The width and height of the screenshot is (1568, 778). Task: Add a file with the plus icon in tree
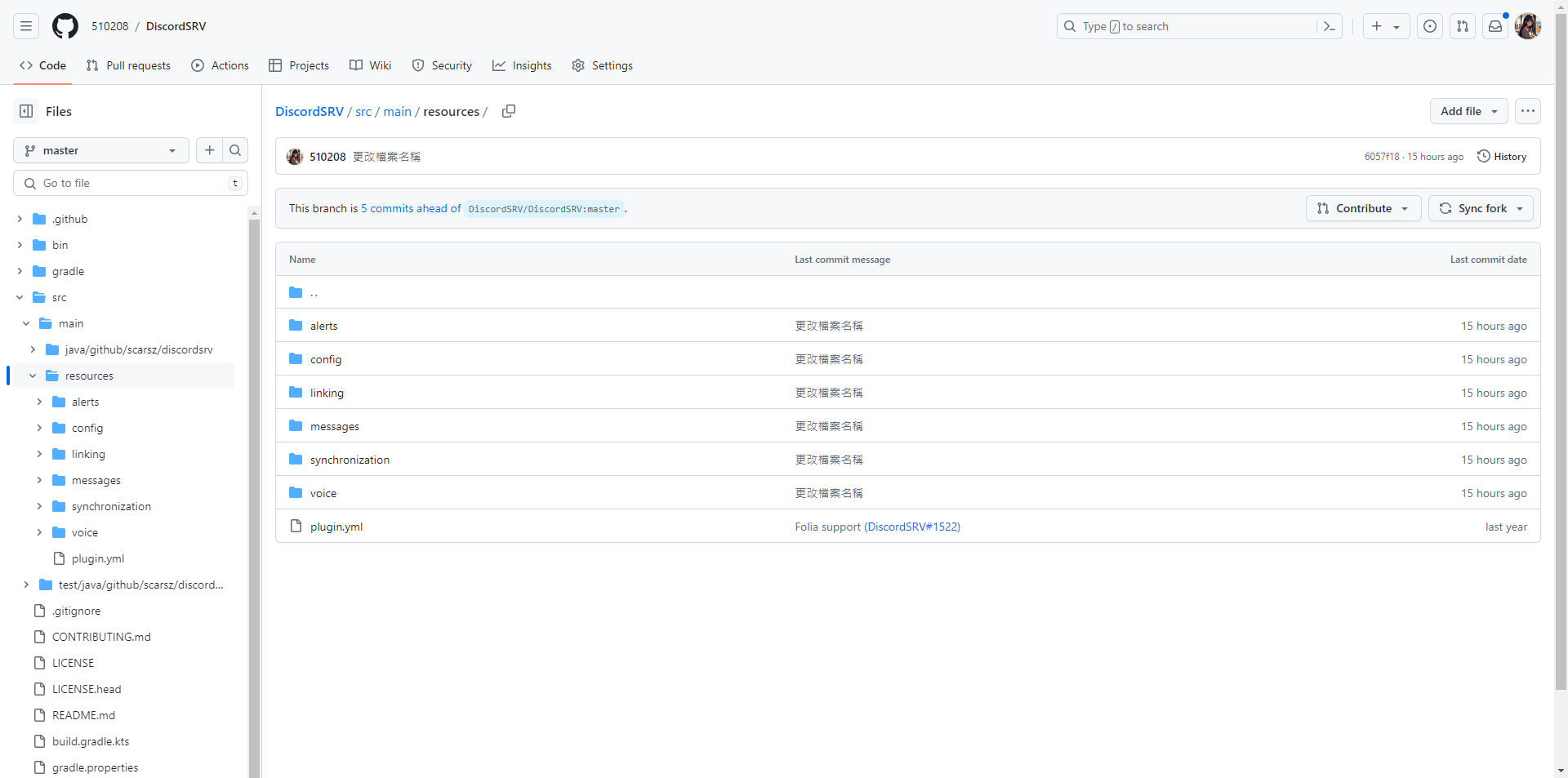[210, 150]
